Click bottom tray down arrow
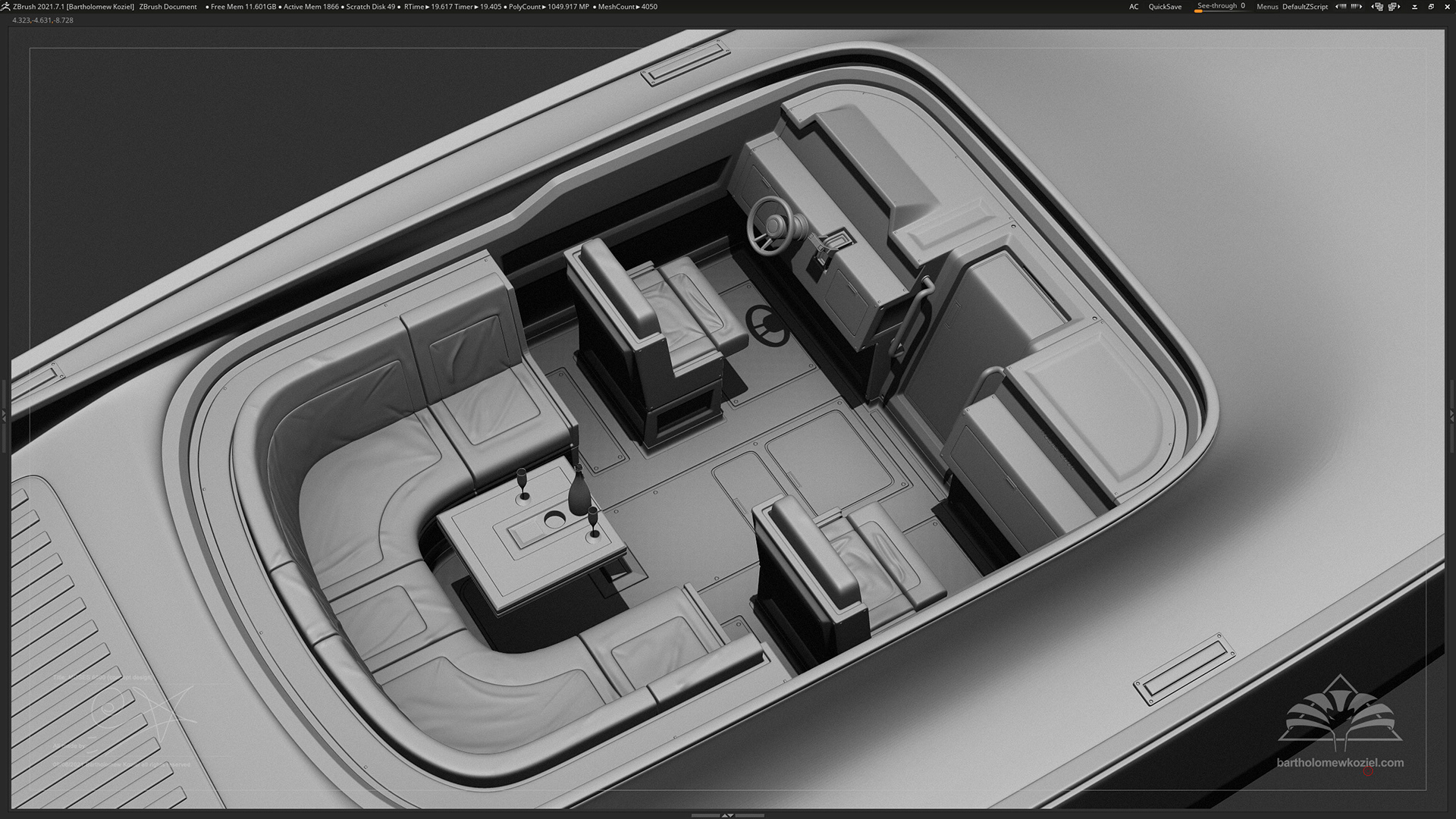 (731, 815)
